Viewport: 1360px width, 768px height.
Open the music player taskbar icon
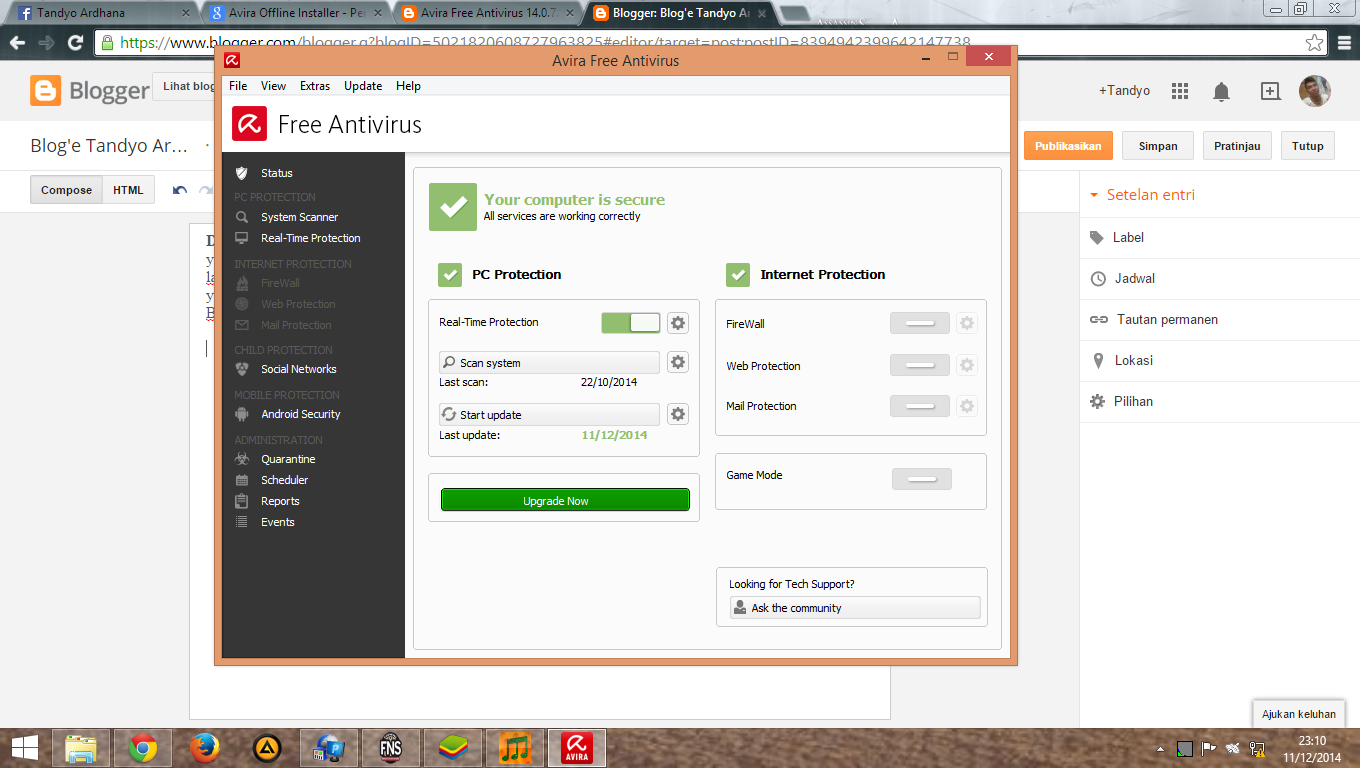[x=515, y=747]
